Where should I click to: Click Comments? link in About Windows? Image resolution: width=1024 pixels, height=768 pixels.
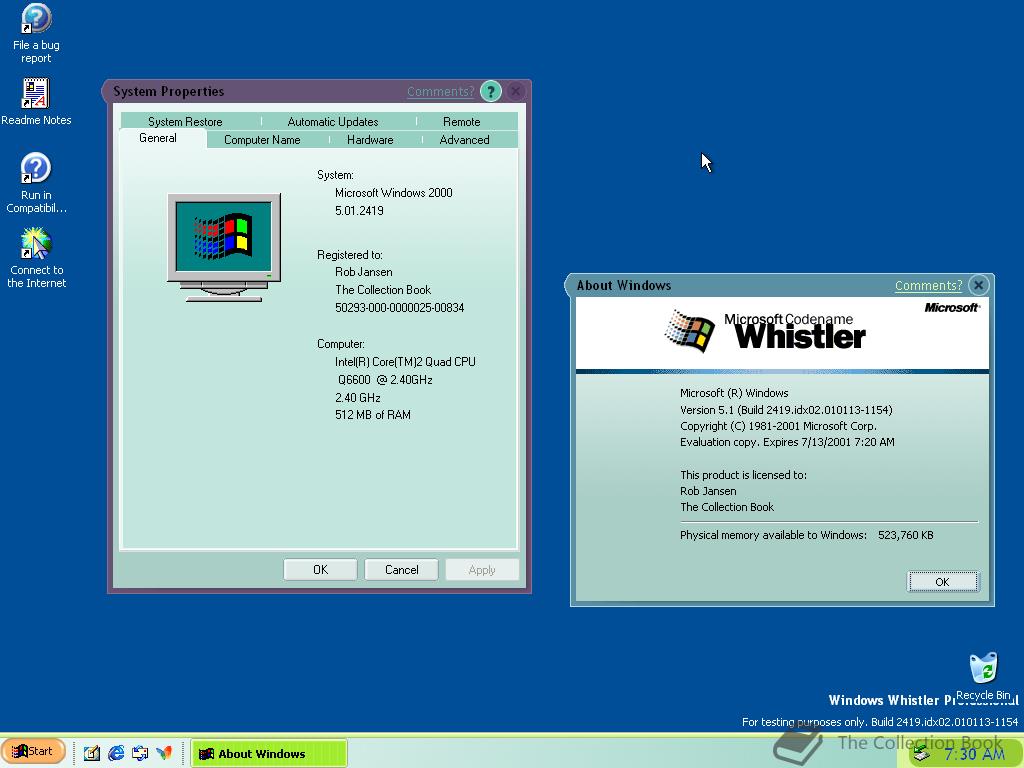coord(928,285)
